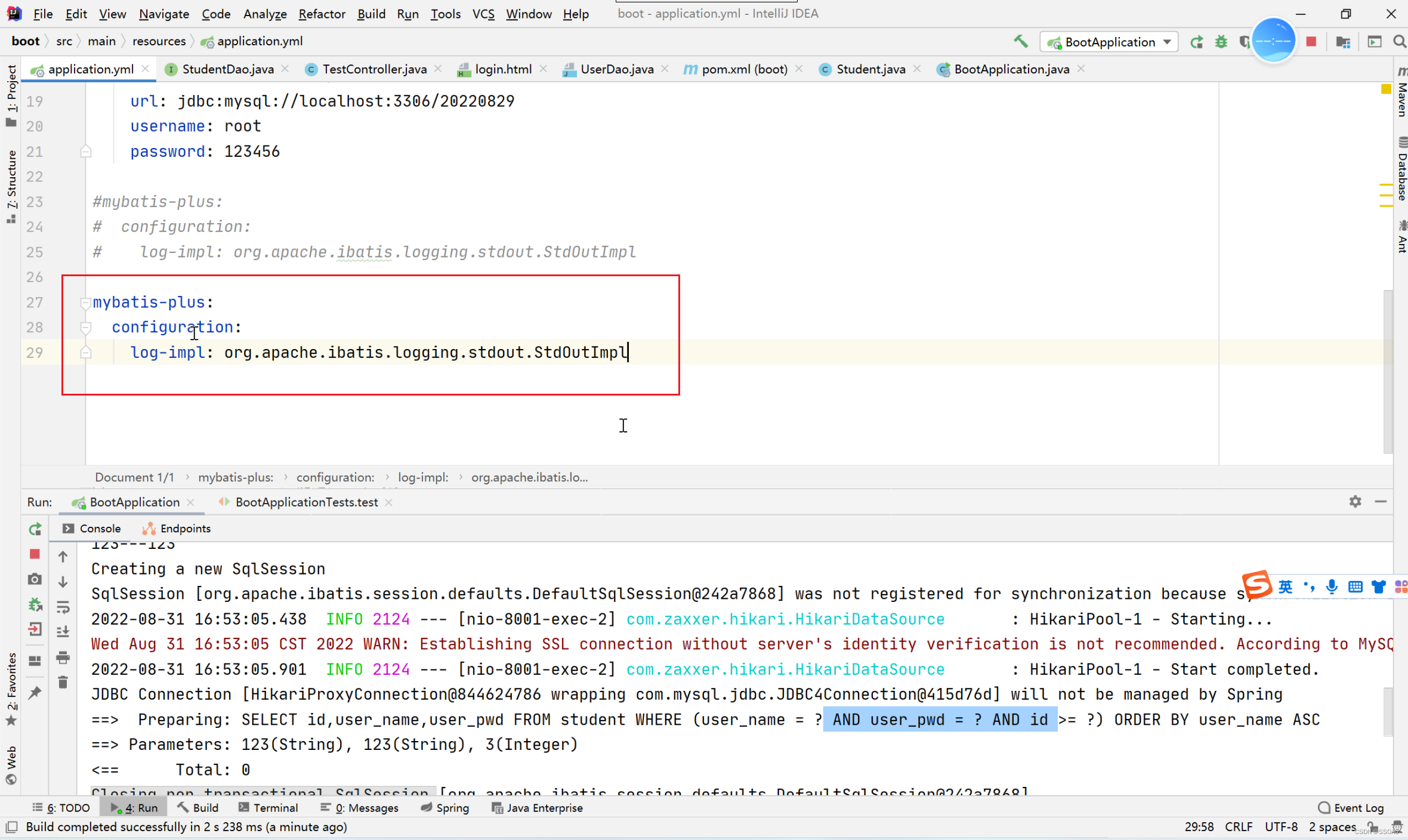Open the Favorites tool window
1408x840 pixels.
point(11,688)
